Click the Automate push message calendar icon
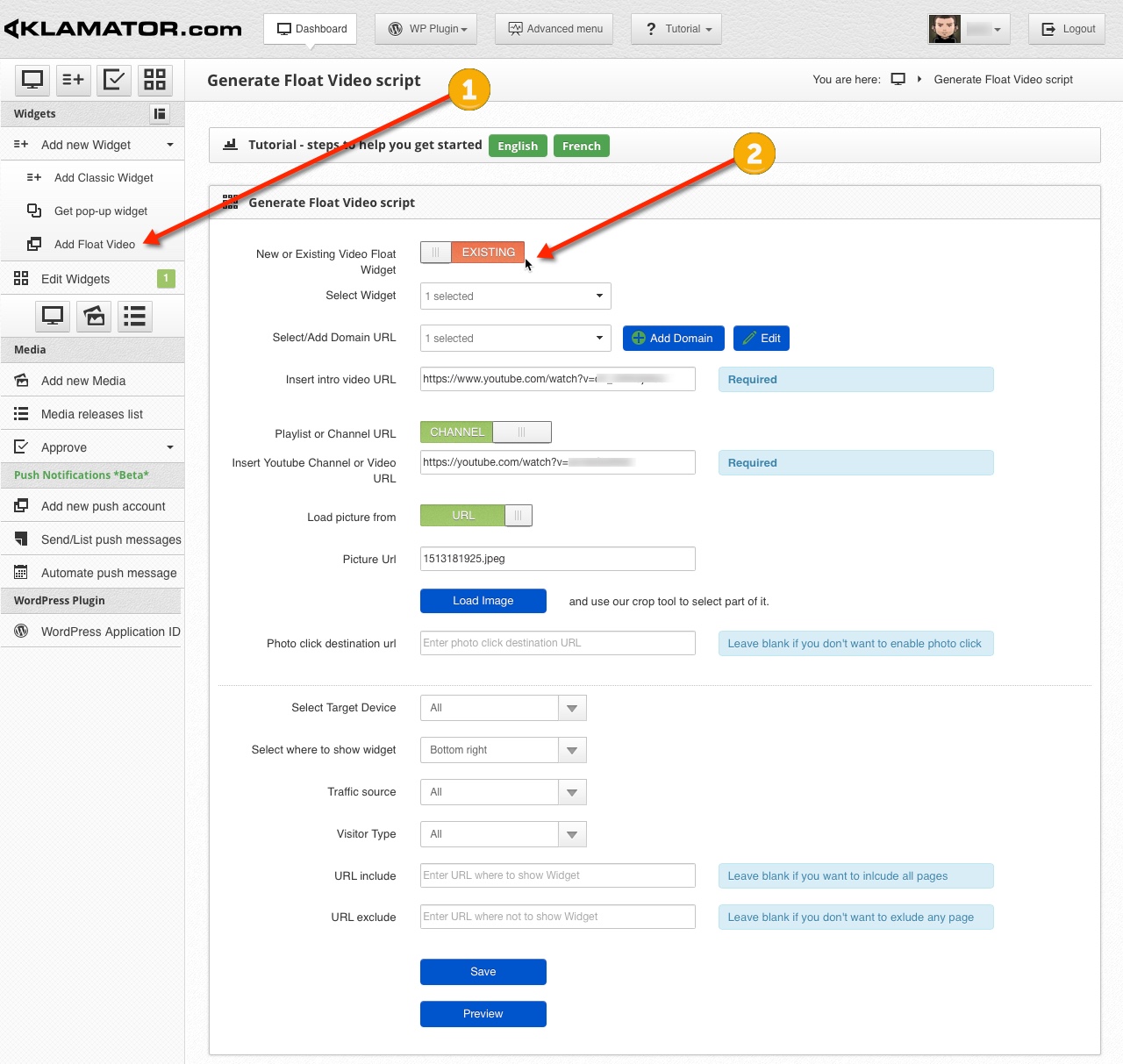The image size is (1123, 1064). point(21,573)
